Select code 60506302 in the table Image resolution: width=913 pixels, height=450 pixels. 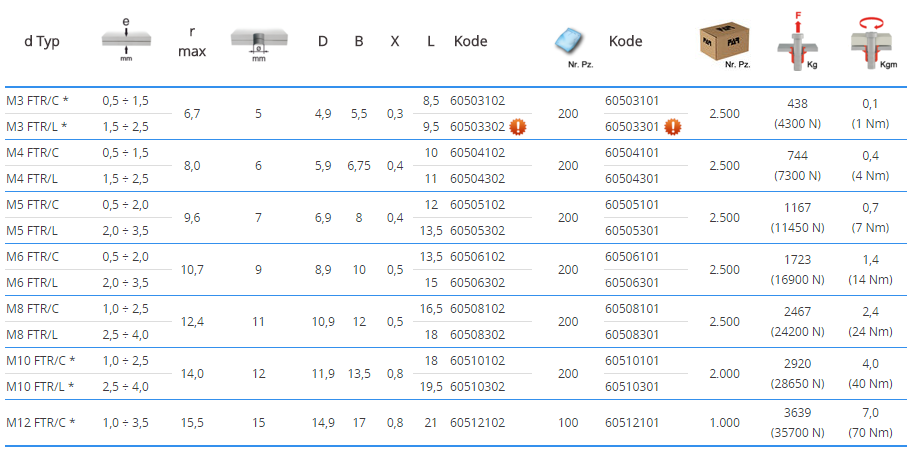tap(478, 282)
